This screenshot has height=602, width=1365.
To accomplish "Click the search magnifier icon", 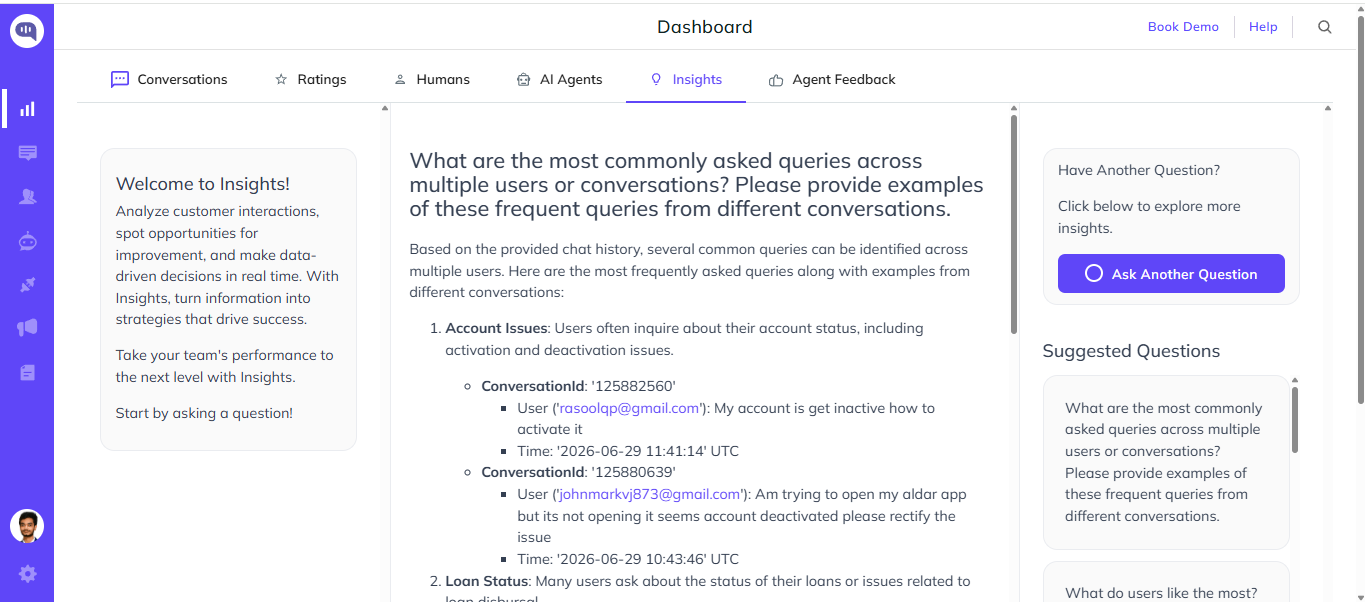I will click(1325, 27).
